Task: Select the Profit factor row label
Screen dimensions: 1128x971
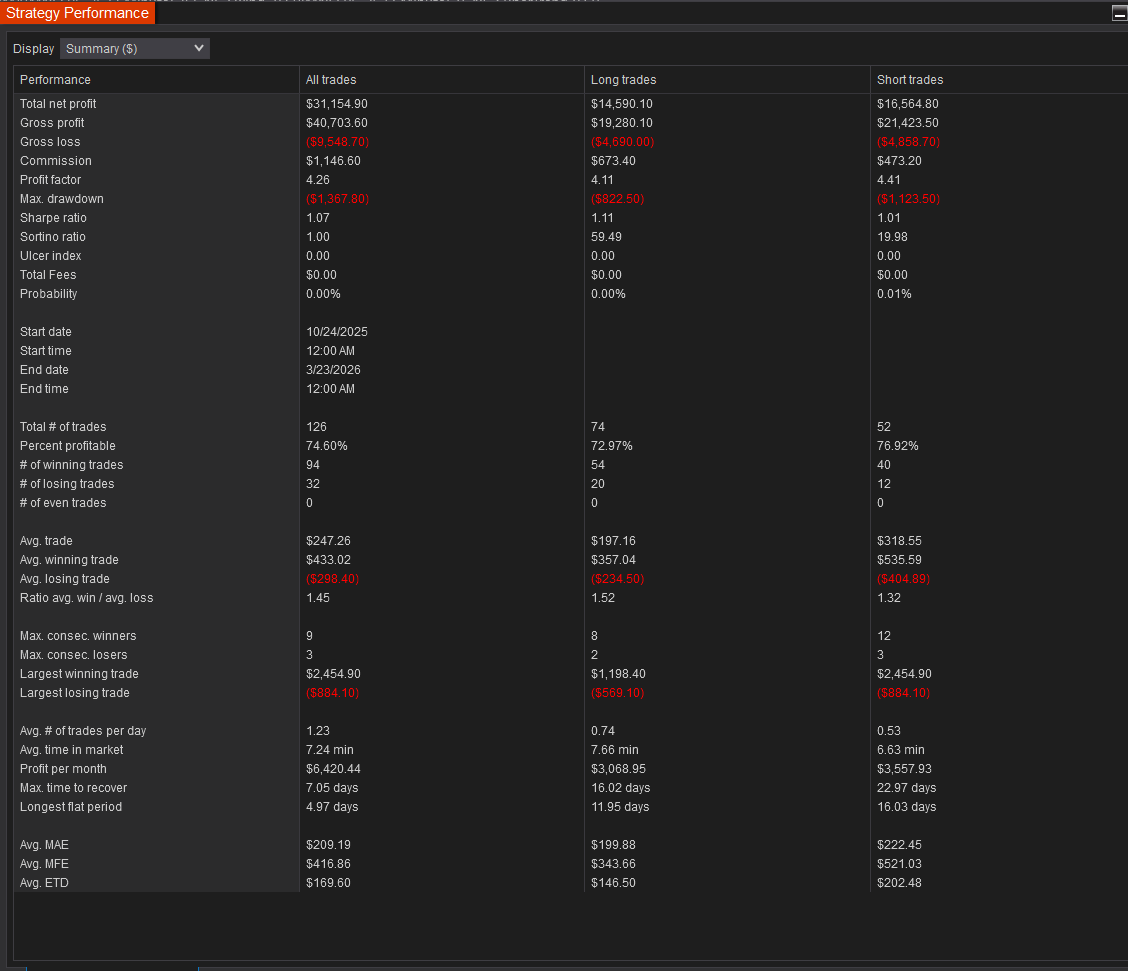Action: tap(50, 180)
